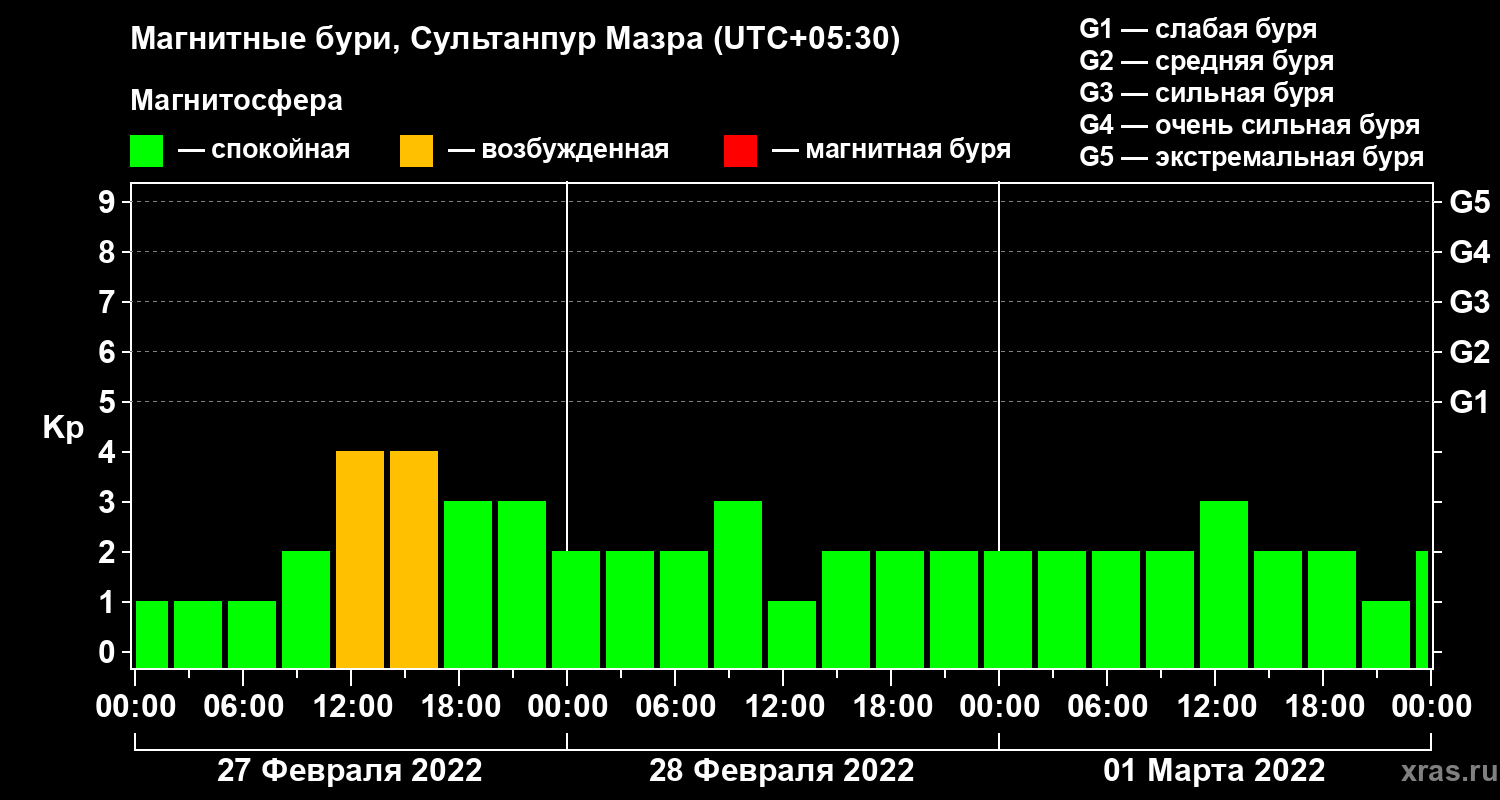Image resolution: width=1500 pixels, height=800 pixels.
Task: Click the orange 'возбужденная' legend swatch
Action: (x=416, y=151)
